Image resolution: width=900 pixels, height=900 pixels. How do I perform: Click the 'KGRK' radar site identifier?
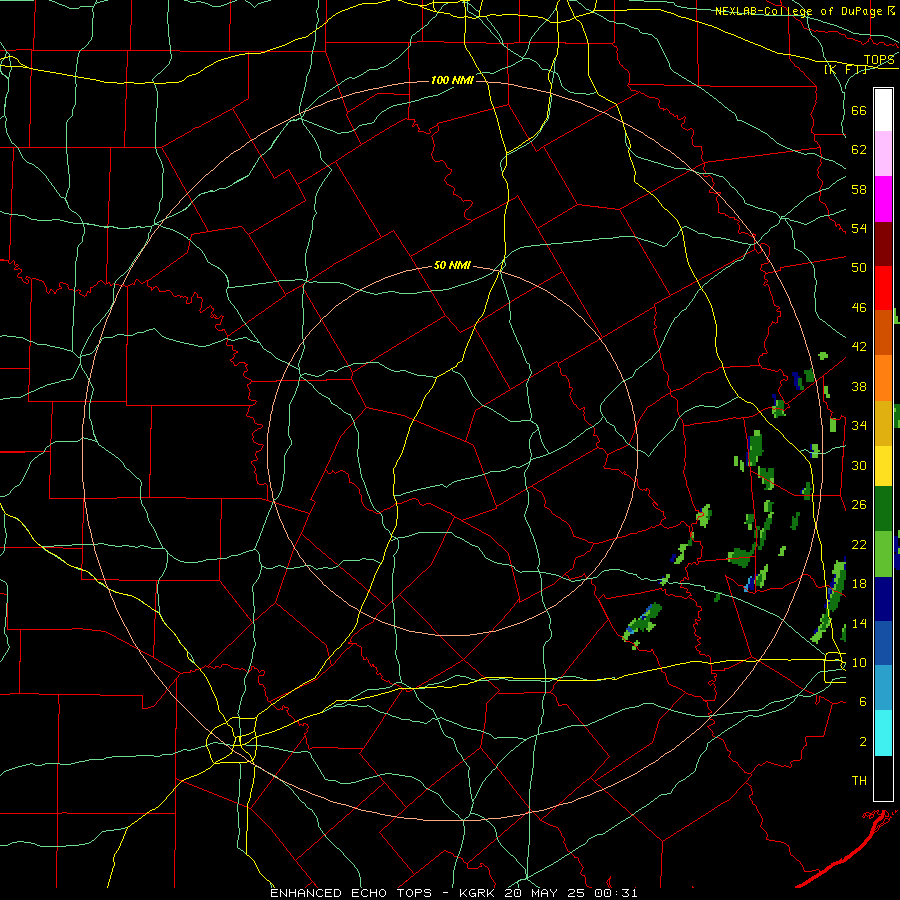[x=476, y=893]
